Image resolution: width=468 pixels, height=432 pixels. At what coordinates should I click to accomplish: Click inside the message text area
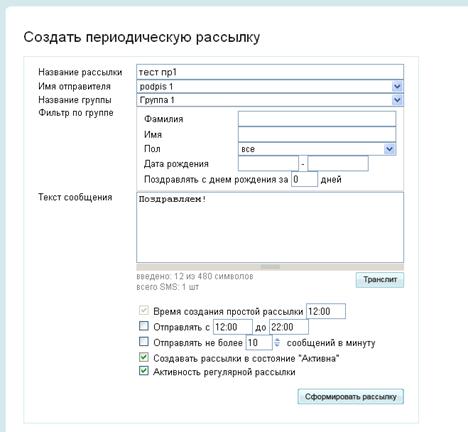(x=270, y=227)
